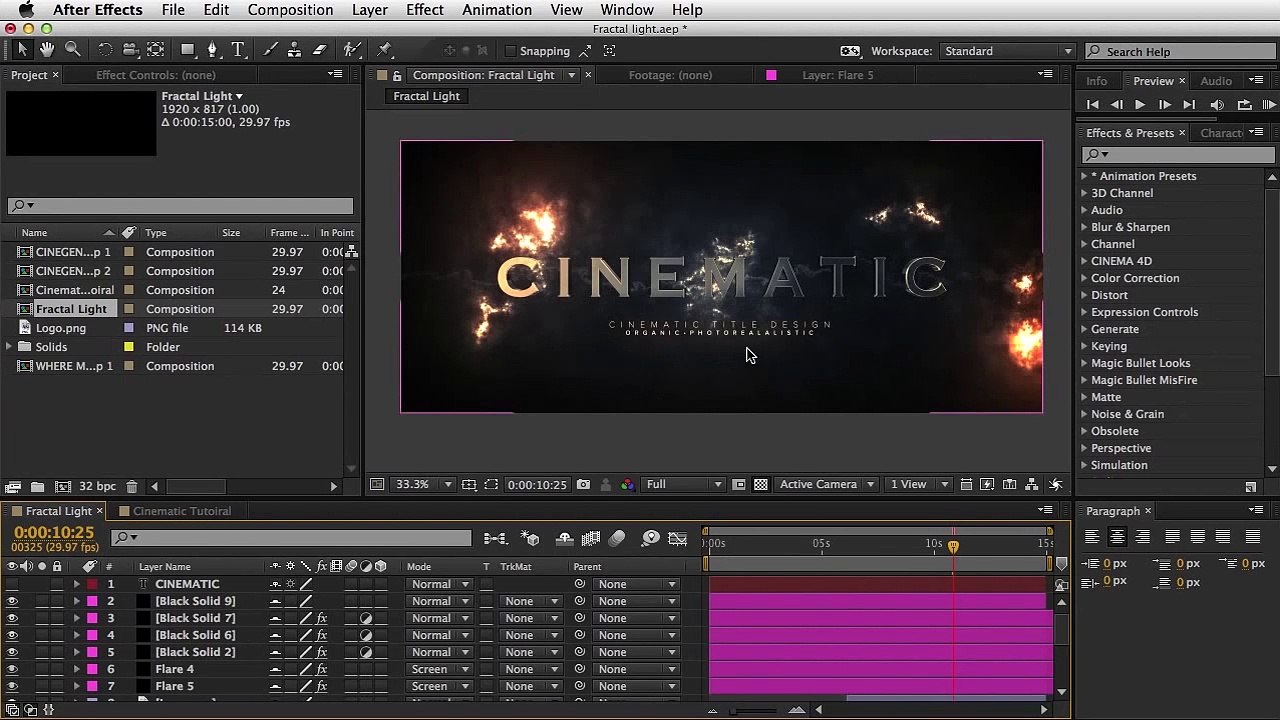The width and height of the screenshot is (1280, 720).
Task: Hide the Black Solid 6 layer
Action: click(12, 635)
